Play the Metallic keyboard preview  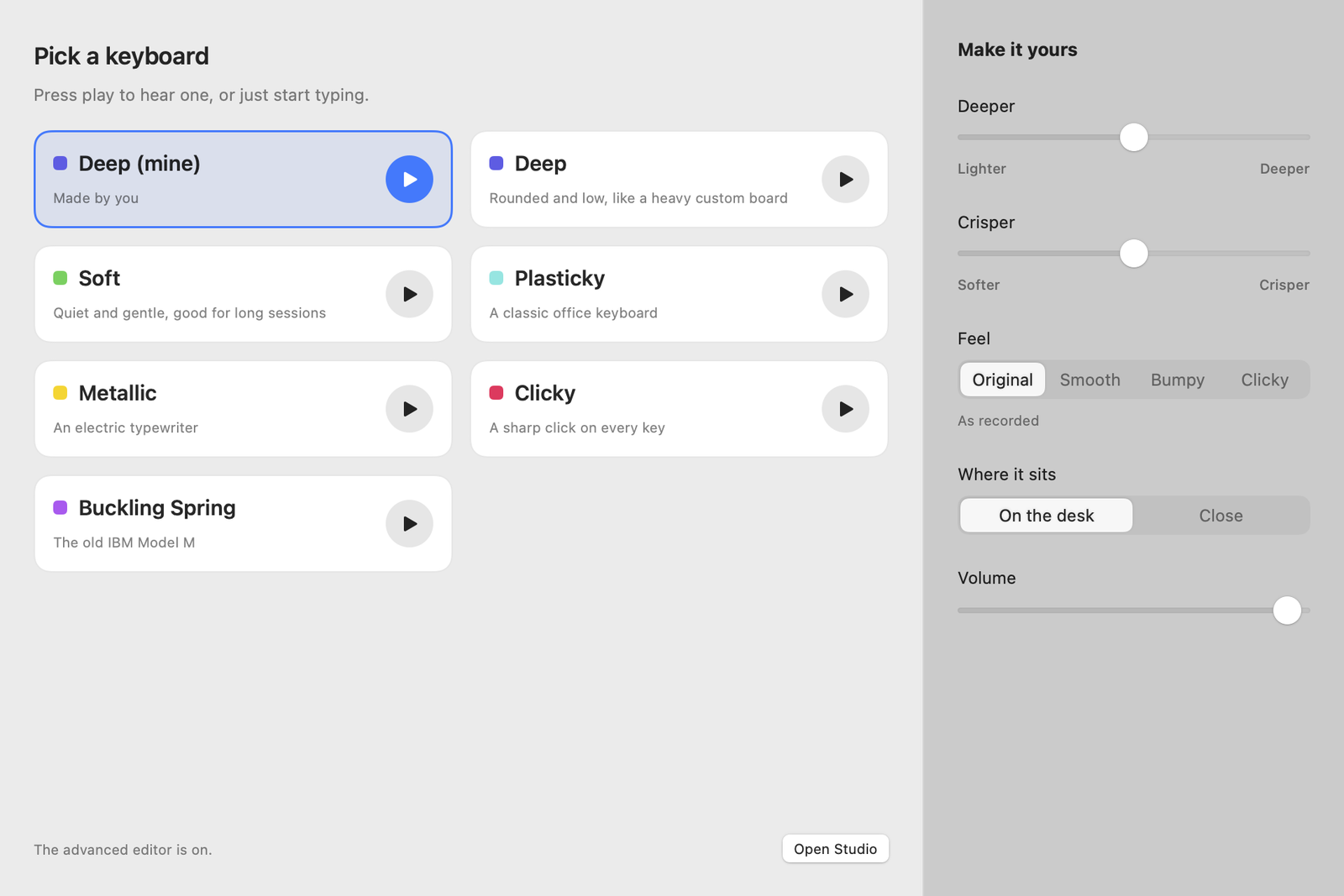pyautogui.click(x=409, y=409)
